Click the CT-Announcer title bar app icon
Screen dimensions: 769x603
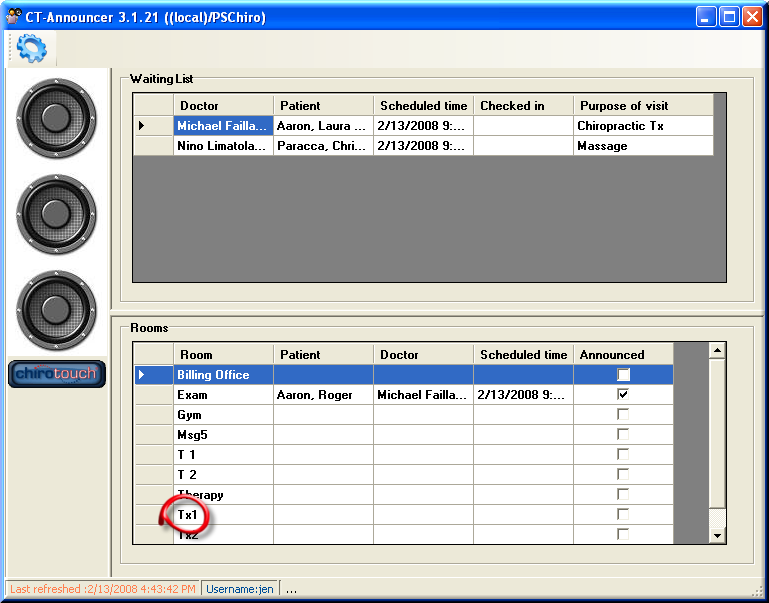(14, 17)
